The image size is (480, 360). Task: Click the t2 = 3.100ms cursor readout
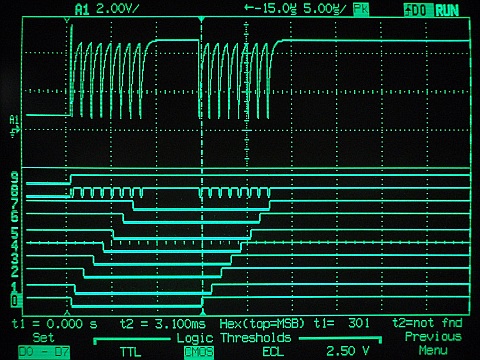163,324
